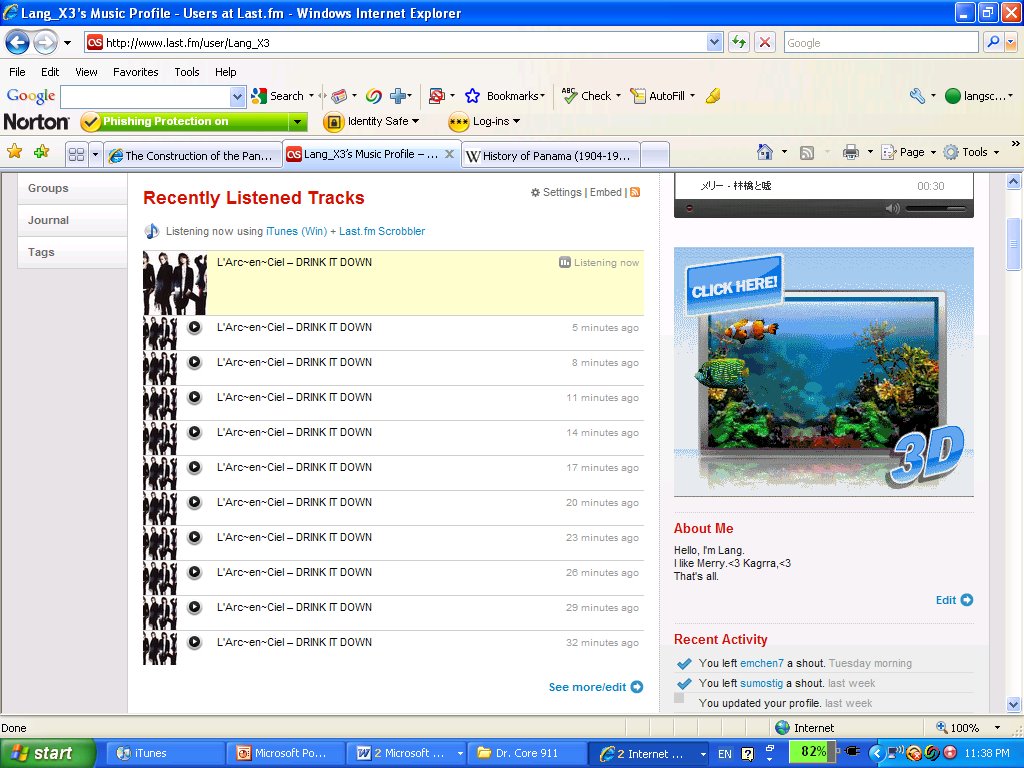
Task: Open the Quick Tabs grid icon
Action: tap(76, 155)
